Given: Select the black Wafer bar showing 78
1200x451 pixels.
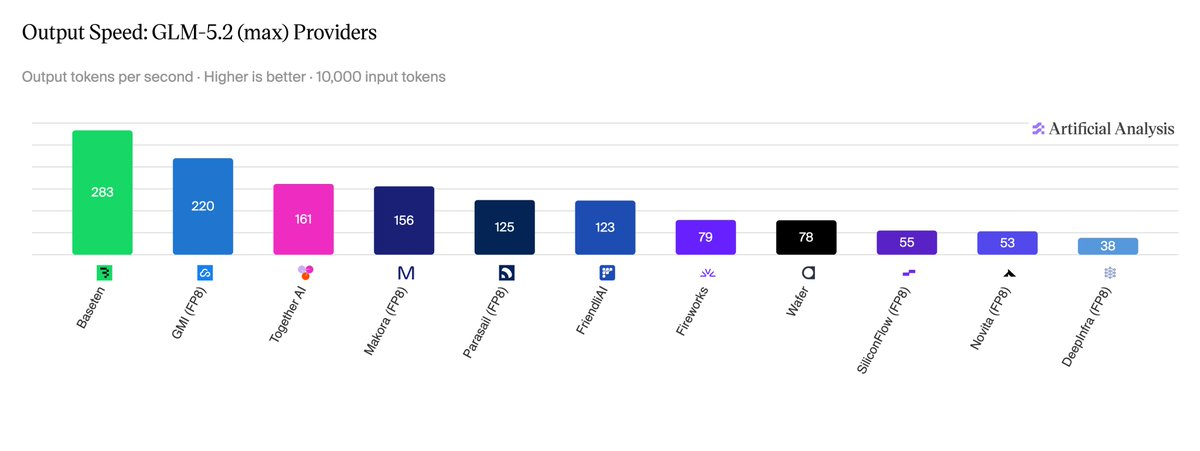Looking at the screenshot, I should coord(806,238).
